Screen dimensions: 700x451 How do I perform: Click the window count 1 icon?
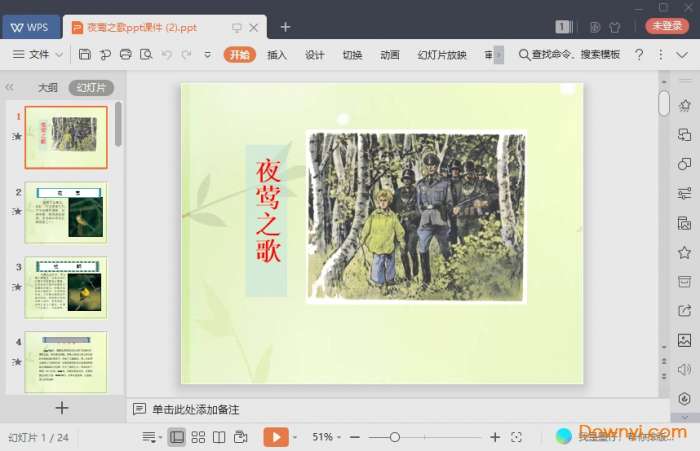pyautogui.click(x=563, y=27)
